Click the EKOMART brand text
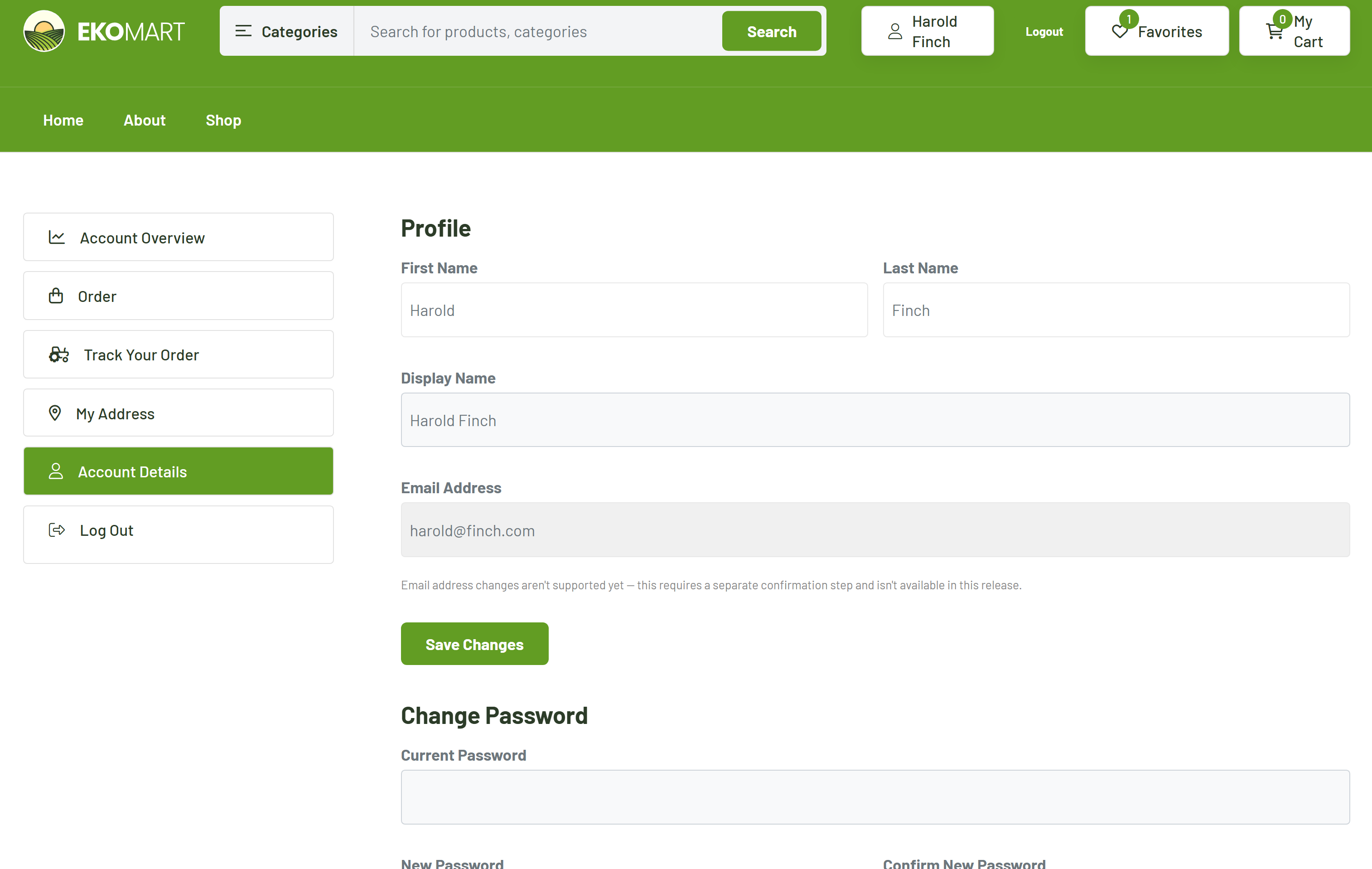Viewport: 1372px width, 869px height. tap(131, 32)
